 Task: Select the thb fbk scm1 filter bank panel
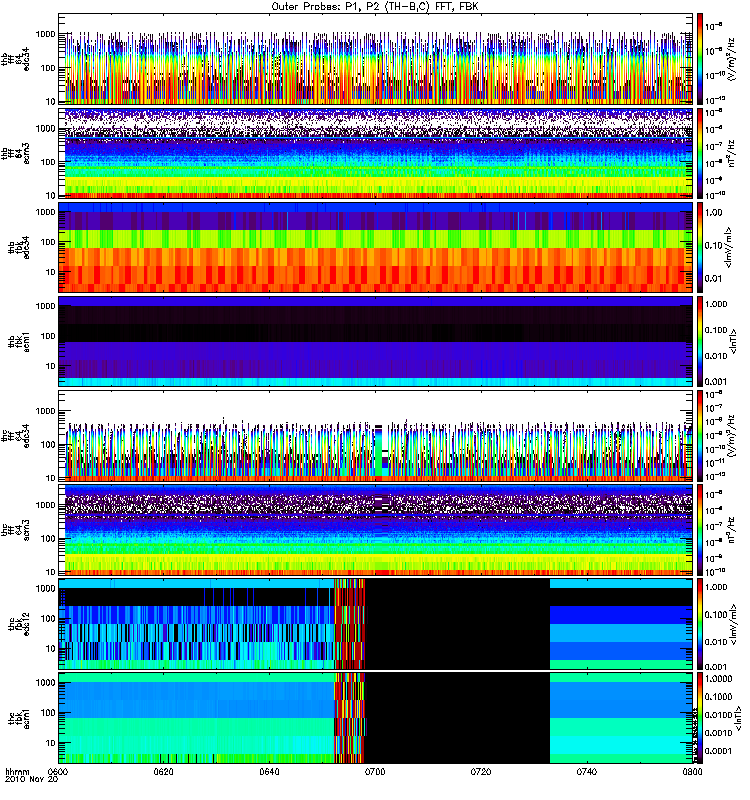point(376,341)
